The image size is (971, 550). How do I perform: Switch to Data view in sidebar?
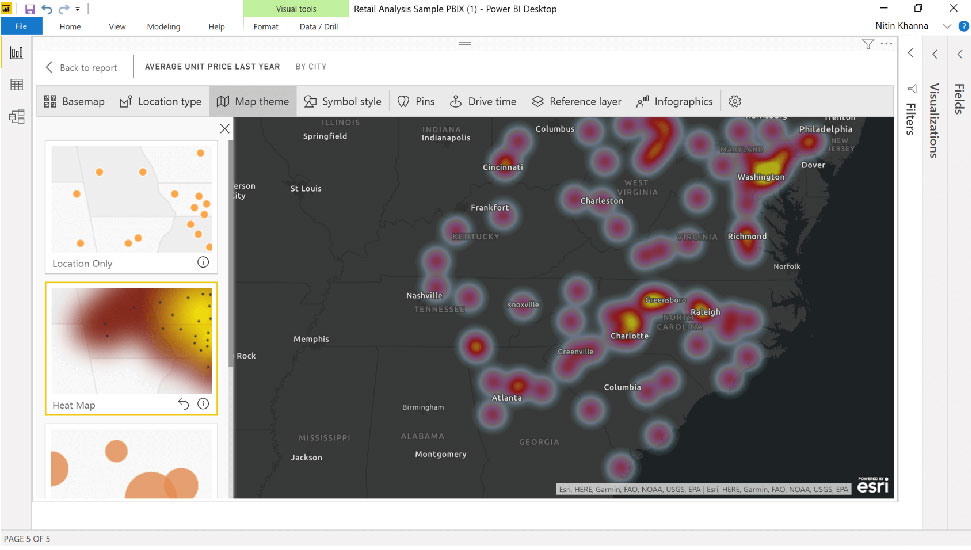tap(16, 85)
